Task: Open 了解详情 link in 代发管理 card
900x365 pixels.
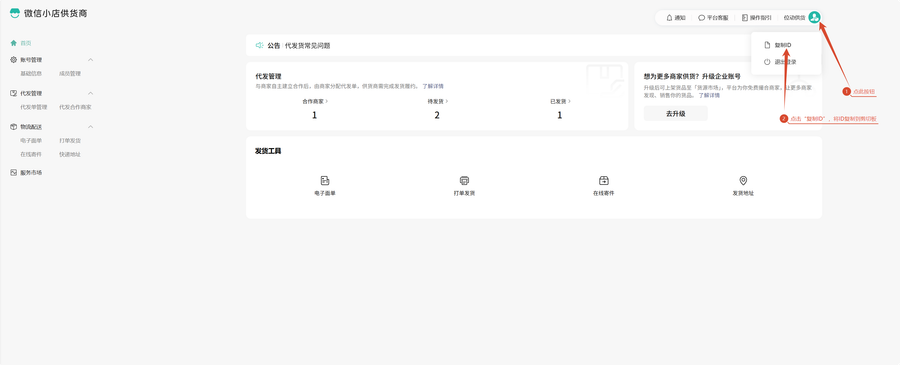Action: pos(433,86)
